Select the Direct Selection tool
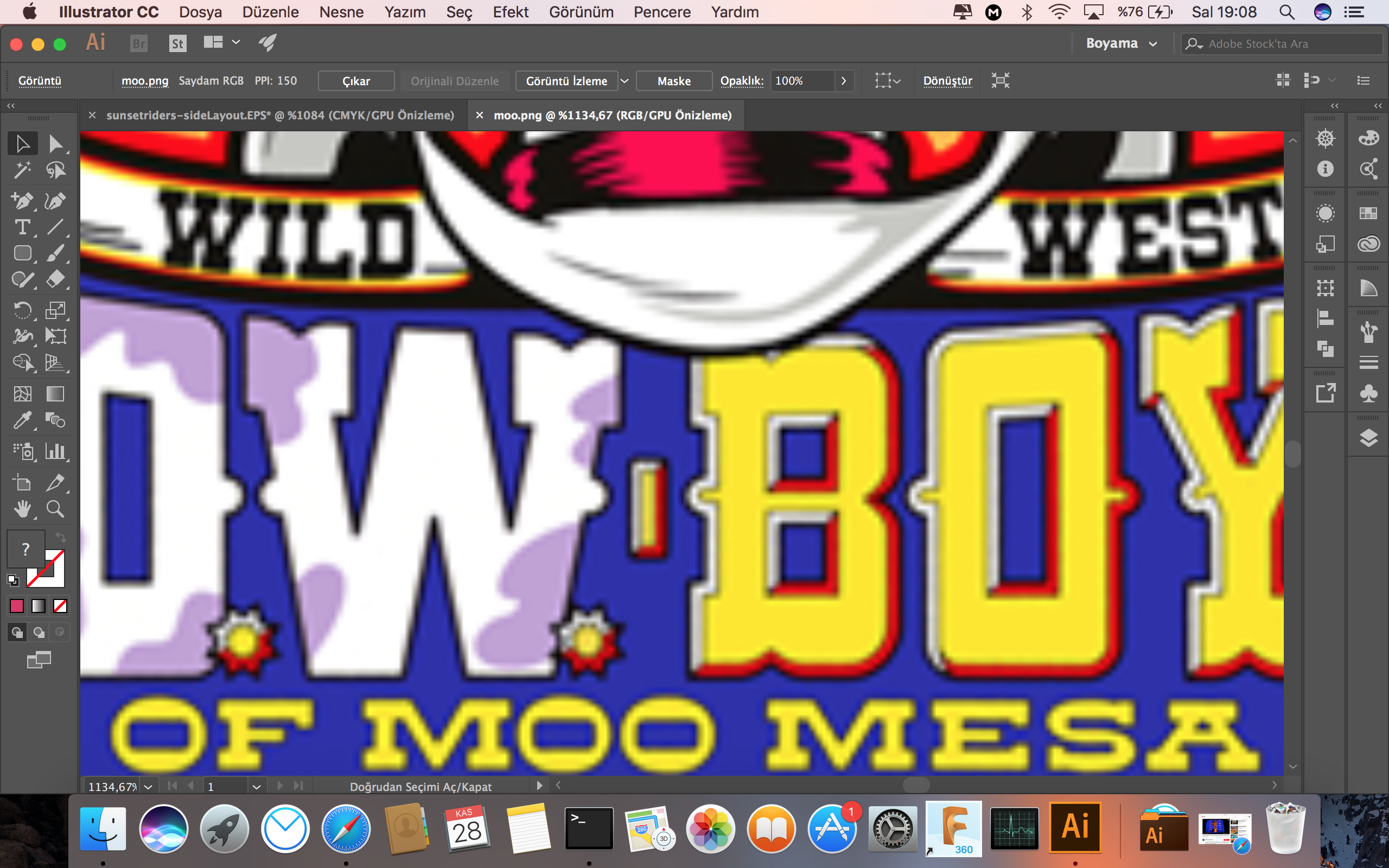Viewport: 1389px width, 868px height. click(x=56, y=144)
